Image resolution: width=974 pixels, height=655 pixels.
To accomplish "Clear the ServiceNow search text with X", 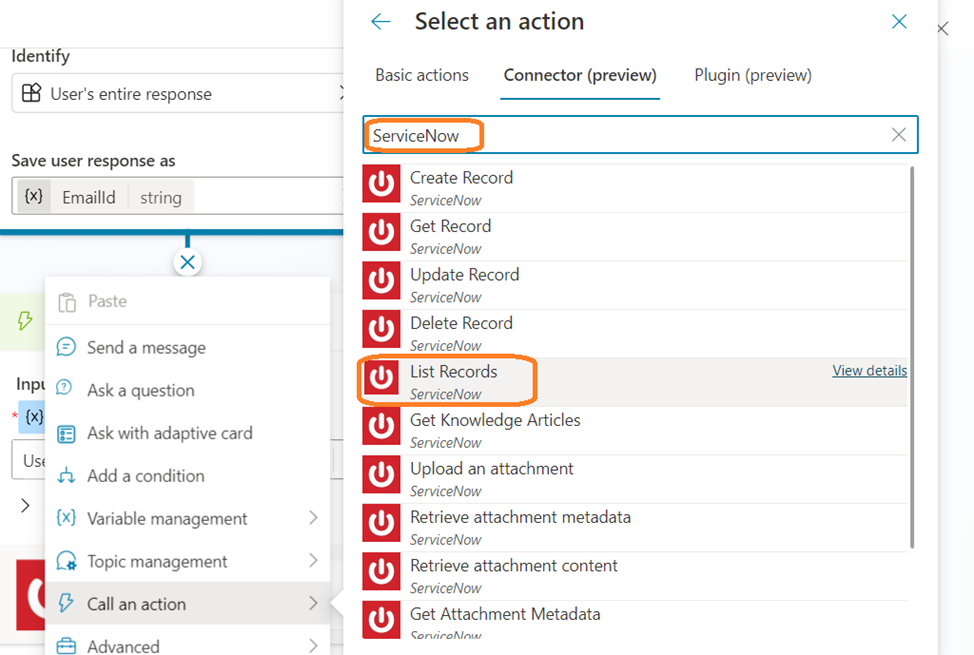I will [898, 135].
